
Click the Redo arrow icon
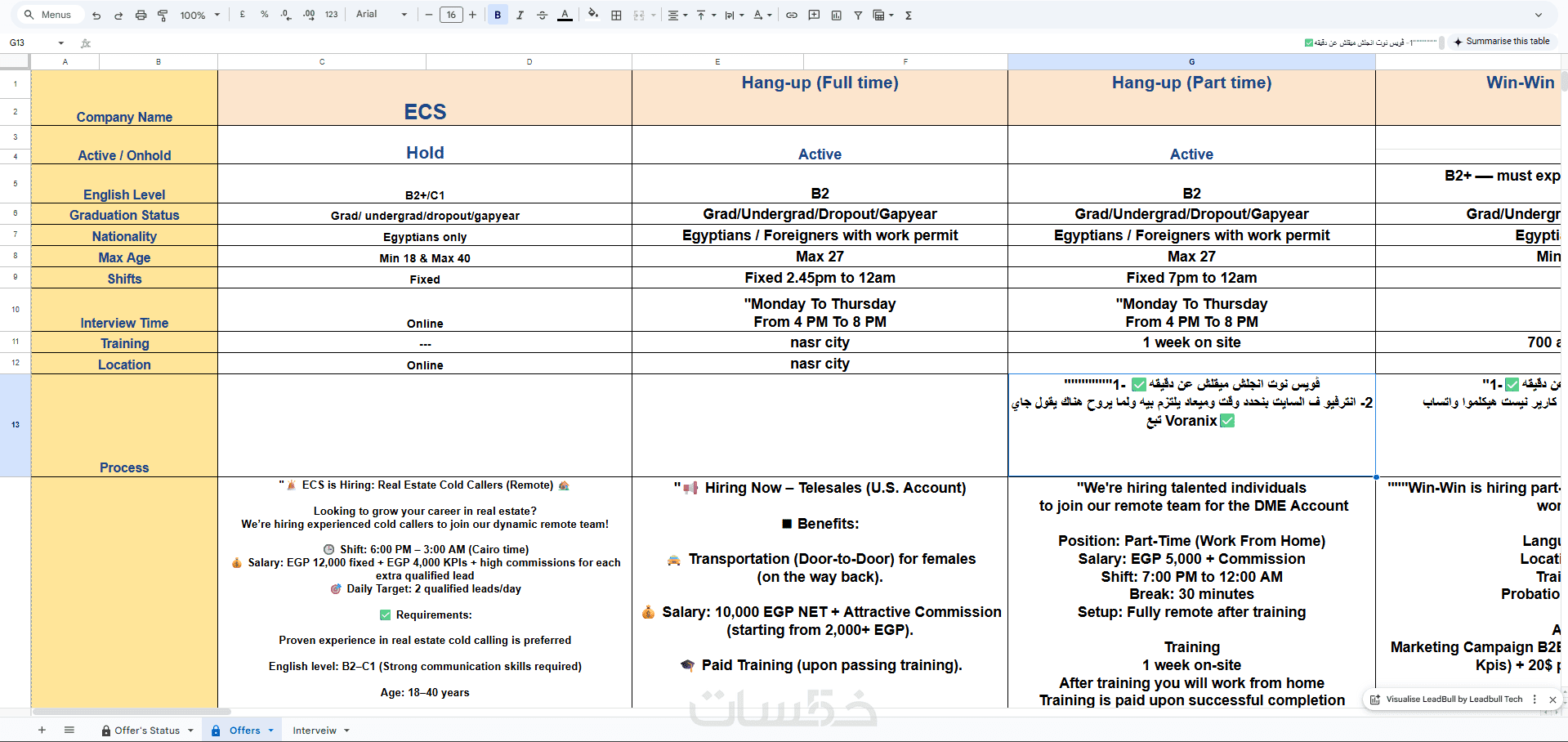(x=118, y=15)
